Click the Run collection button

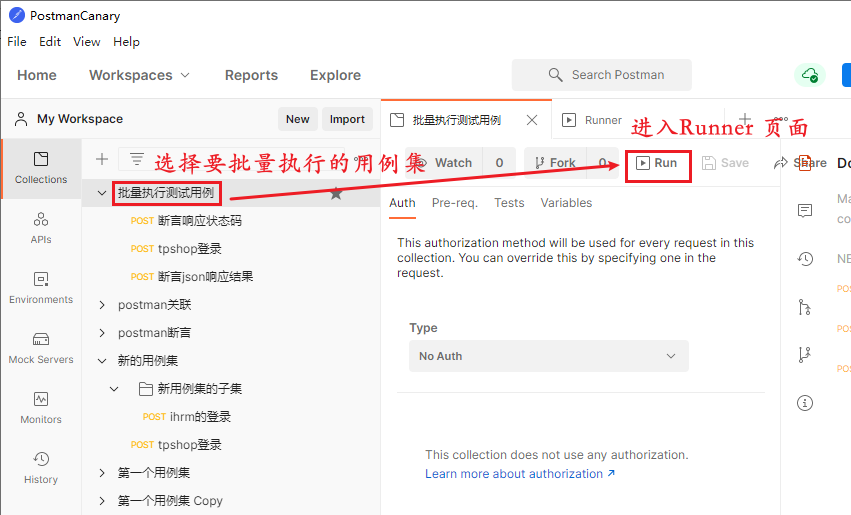point(658,163)
